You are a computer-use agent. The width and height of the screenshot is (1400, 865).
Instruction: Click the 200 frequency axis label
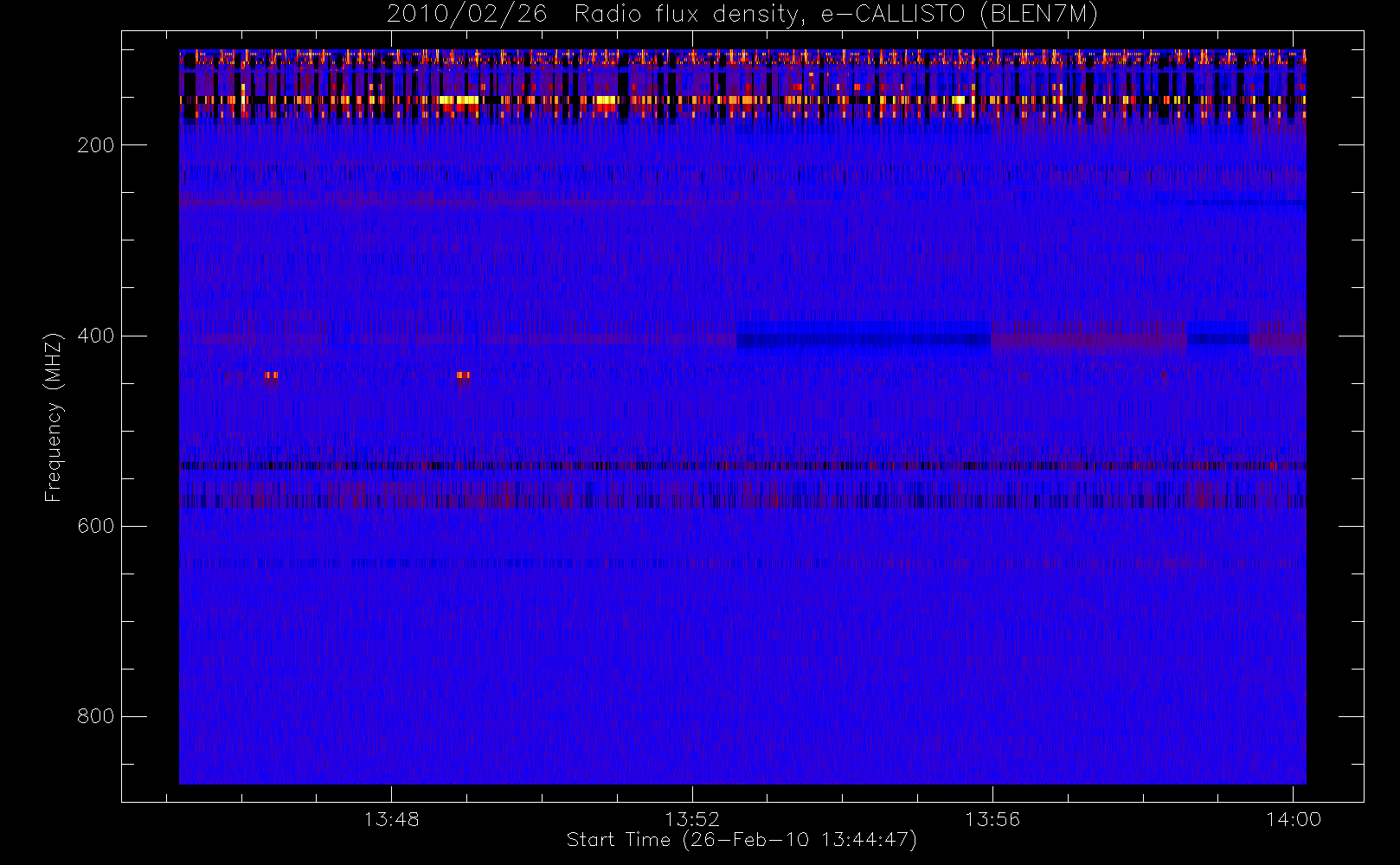(x=95, y=145)
